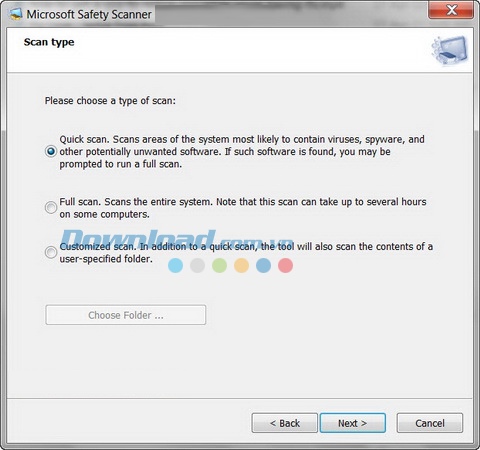Click the 'Microsoft Safety Scanner' window title
Viewport: 480px width, 450px height.
[89, 14]
